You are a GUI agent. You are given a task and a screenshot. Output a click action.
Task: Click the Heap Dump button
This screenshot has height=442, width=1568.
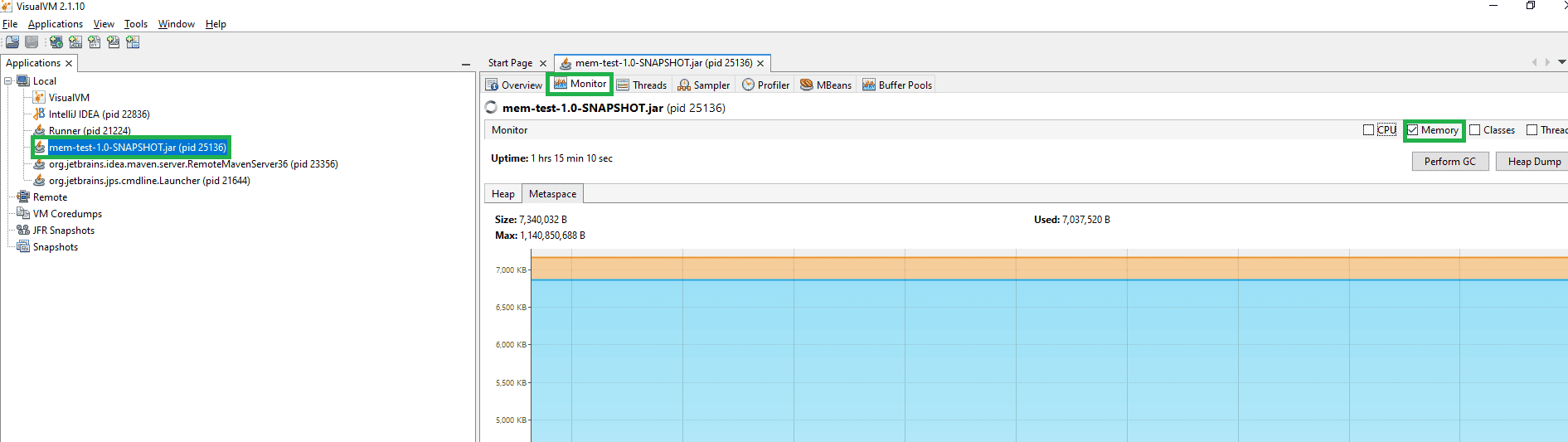click(1534, 162)
